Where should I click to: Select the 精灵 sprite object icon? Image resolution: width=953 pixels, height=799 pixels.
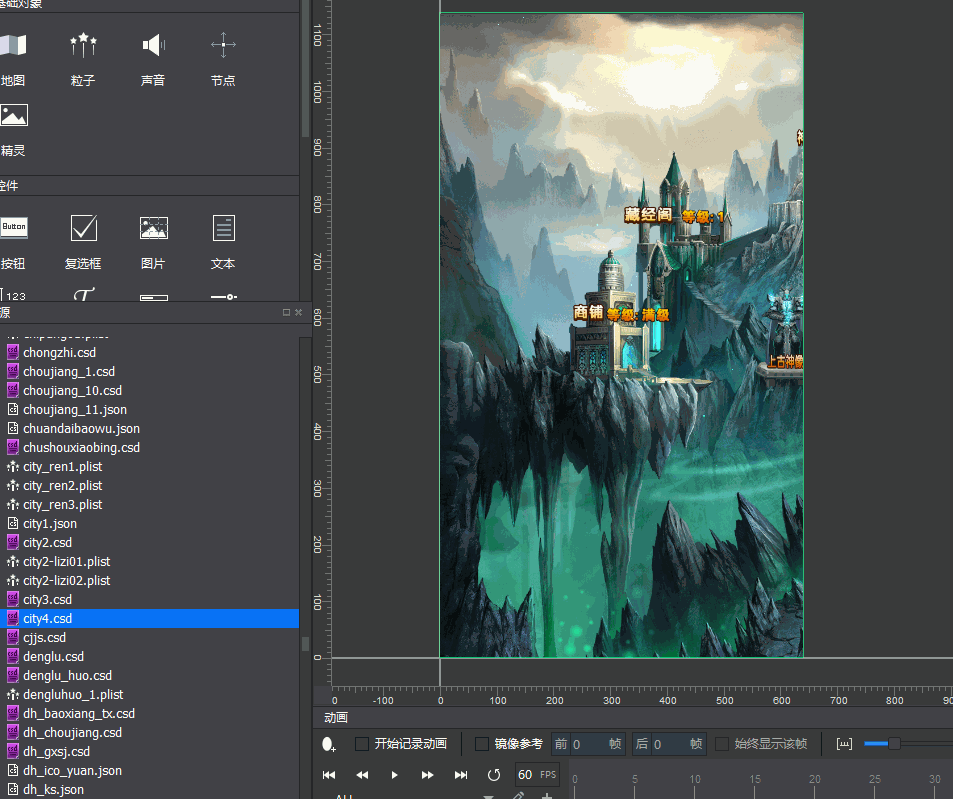coord(13,116)
